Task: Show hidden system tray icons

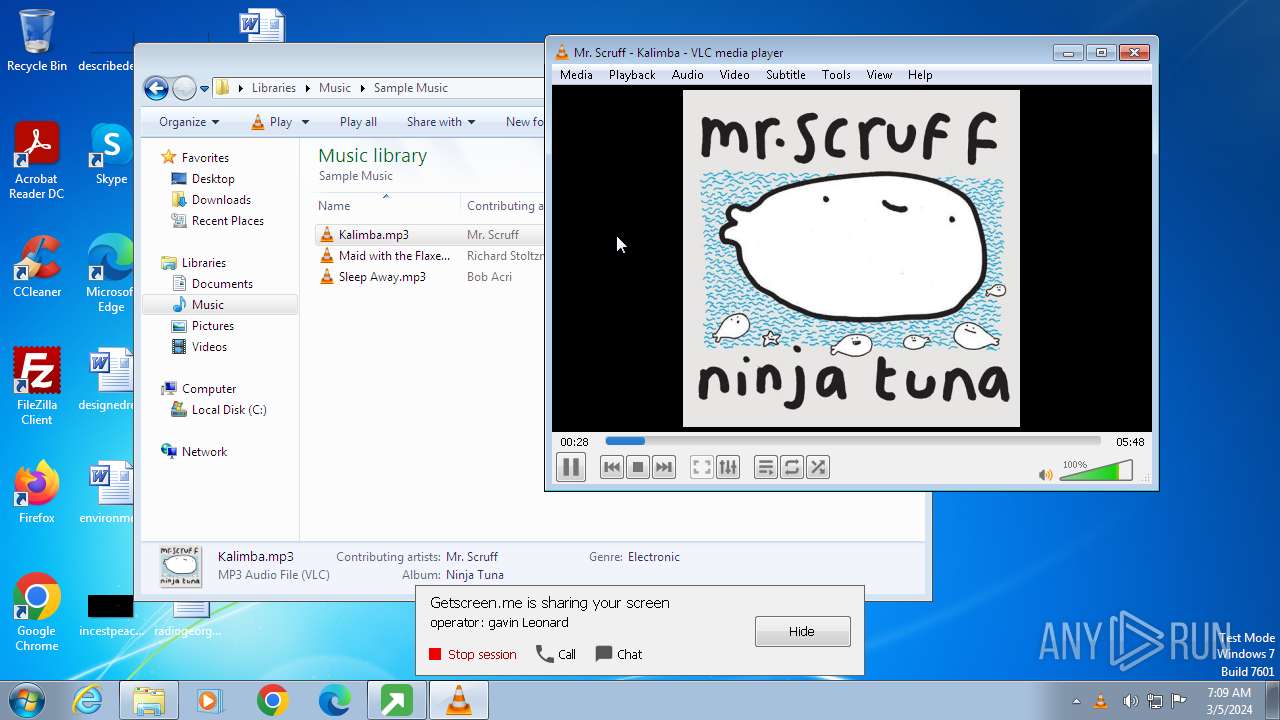Action: click(1076, 701)
